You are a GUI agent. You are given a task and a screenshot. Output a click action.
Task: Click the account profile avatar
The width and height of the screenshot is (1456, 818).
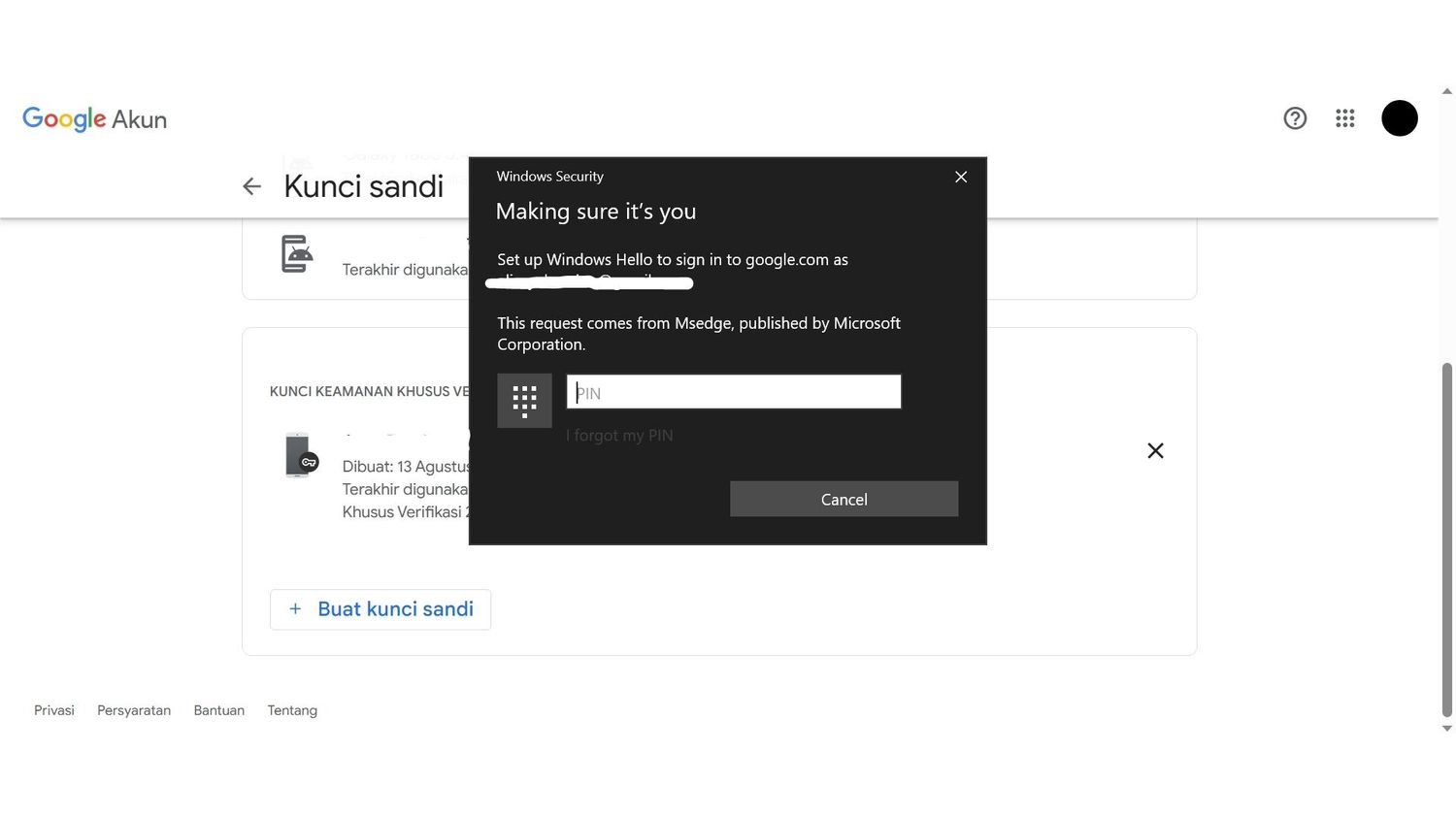click(1399, 118)
